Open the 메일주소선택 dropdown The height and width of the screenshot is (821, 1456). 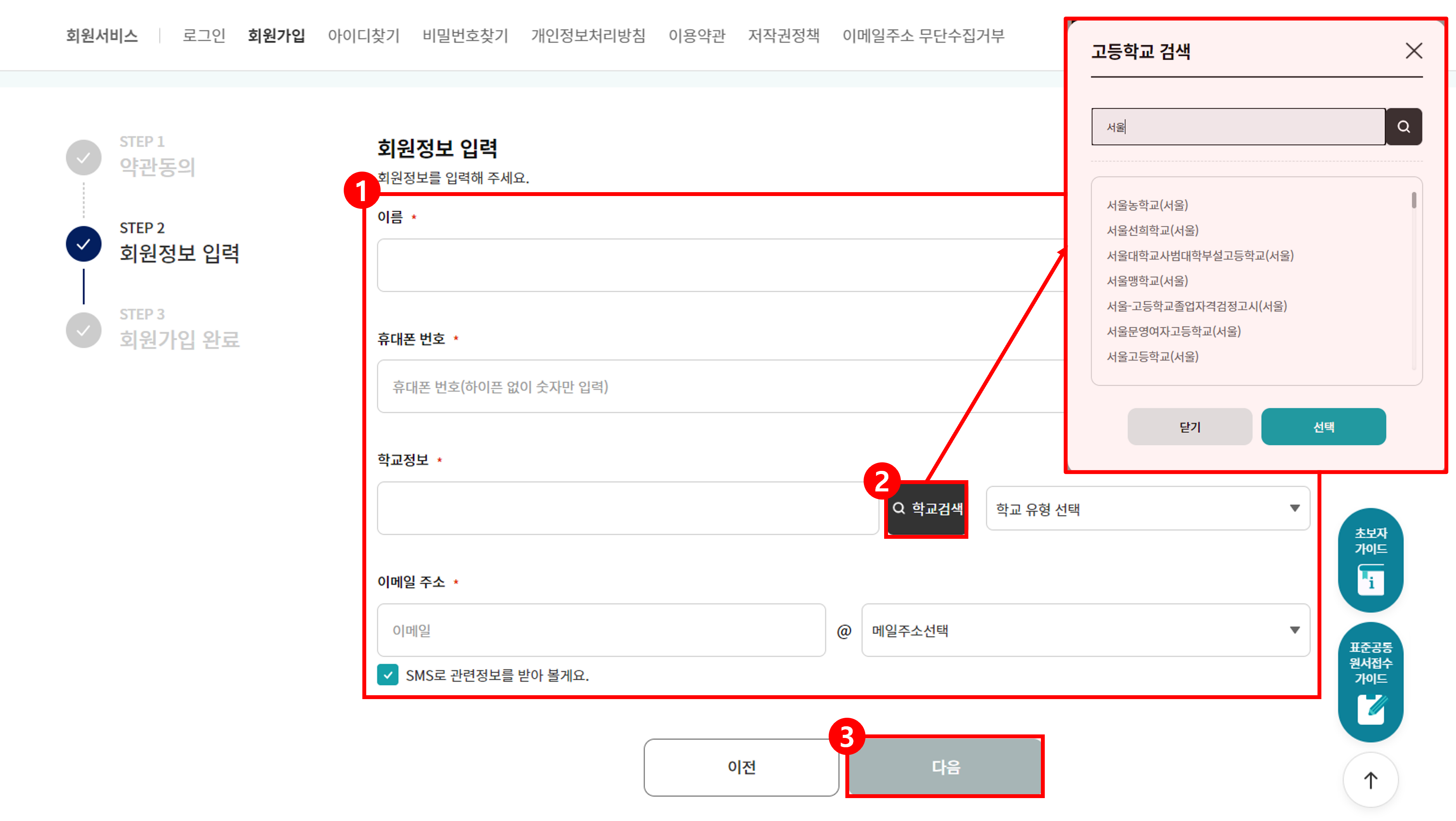click(x=1086, y=630)
